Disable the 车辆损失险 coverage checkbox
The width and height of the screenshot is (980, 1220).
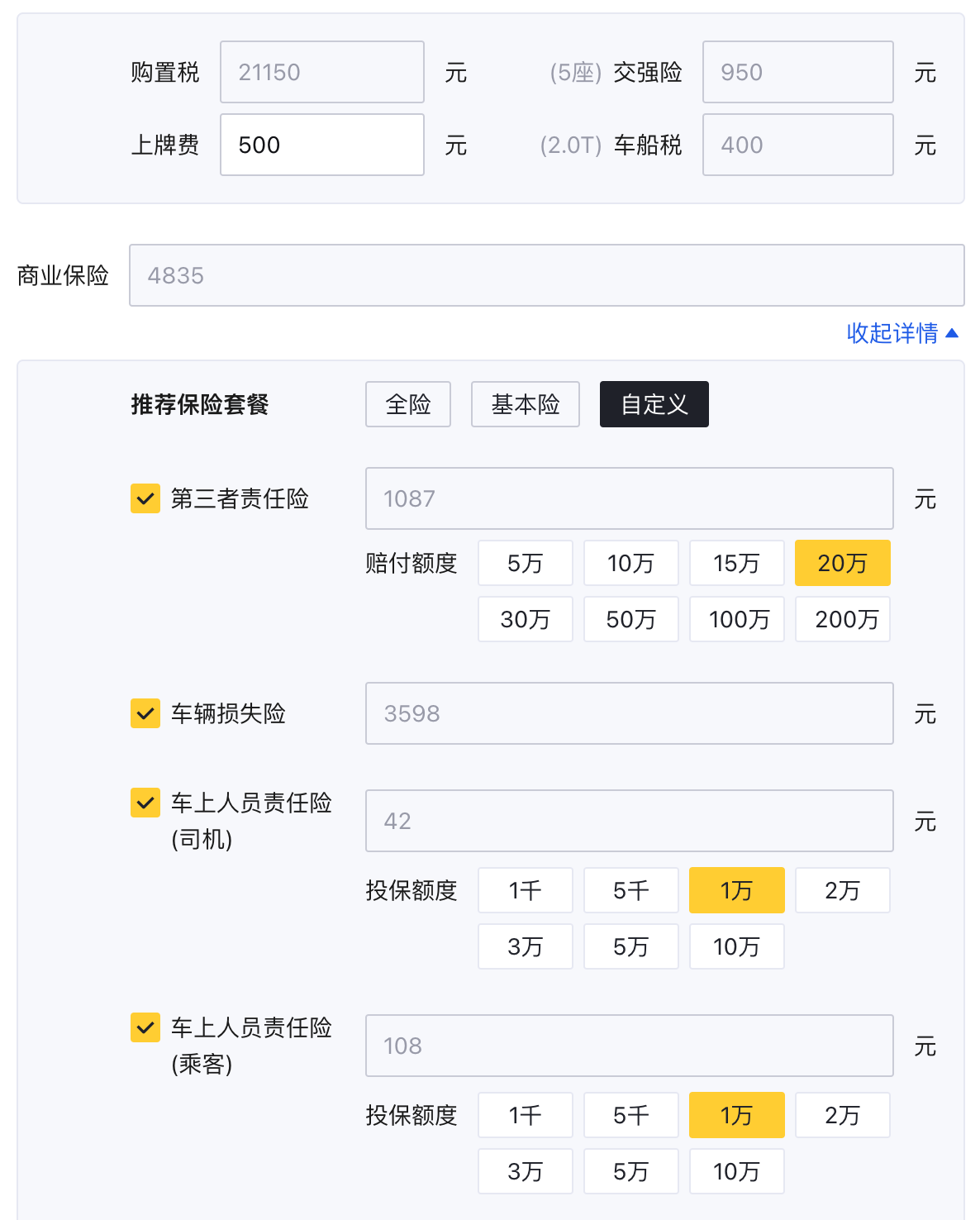point(145,713)
